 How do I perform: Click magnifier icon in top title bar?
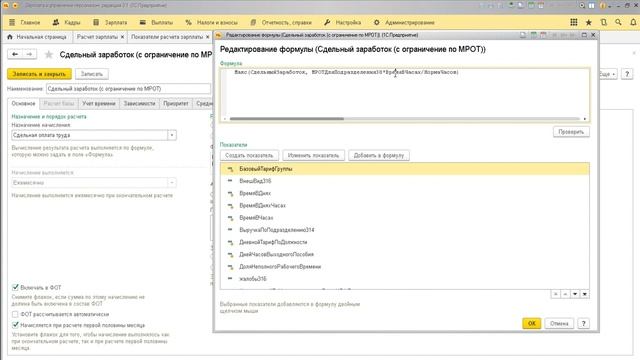pyautogui.click(x=582, y=5)
